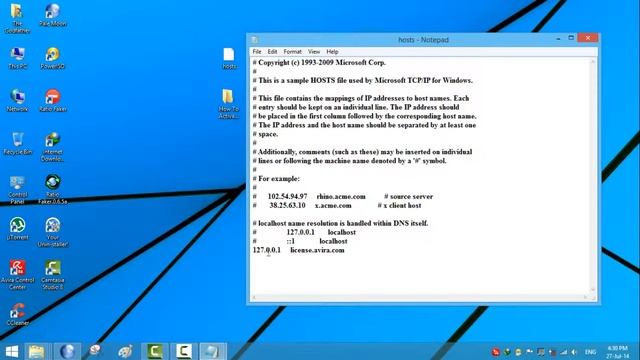The height and width of the screenshot is (360, 640).
Task: Select the Pale Moon browser desktop icon
Action: pos(53,15)
